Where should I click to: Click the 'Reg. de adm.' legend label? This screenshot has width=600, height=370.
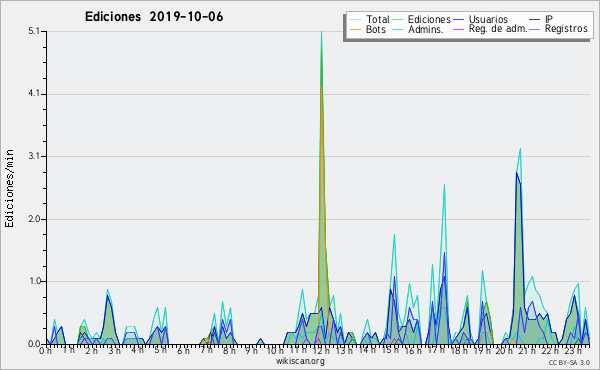point(498,29)
